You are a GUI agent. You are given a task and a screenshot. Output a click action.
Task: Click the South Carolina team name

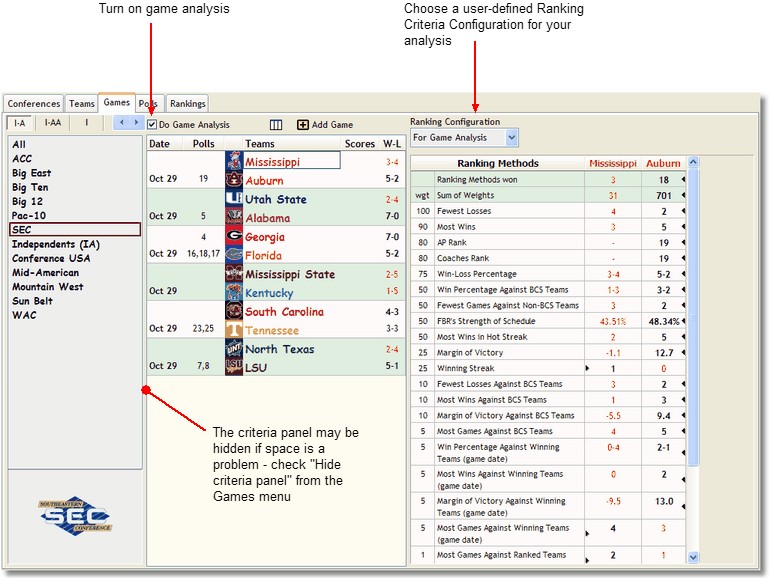[x=285, y=312]
